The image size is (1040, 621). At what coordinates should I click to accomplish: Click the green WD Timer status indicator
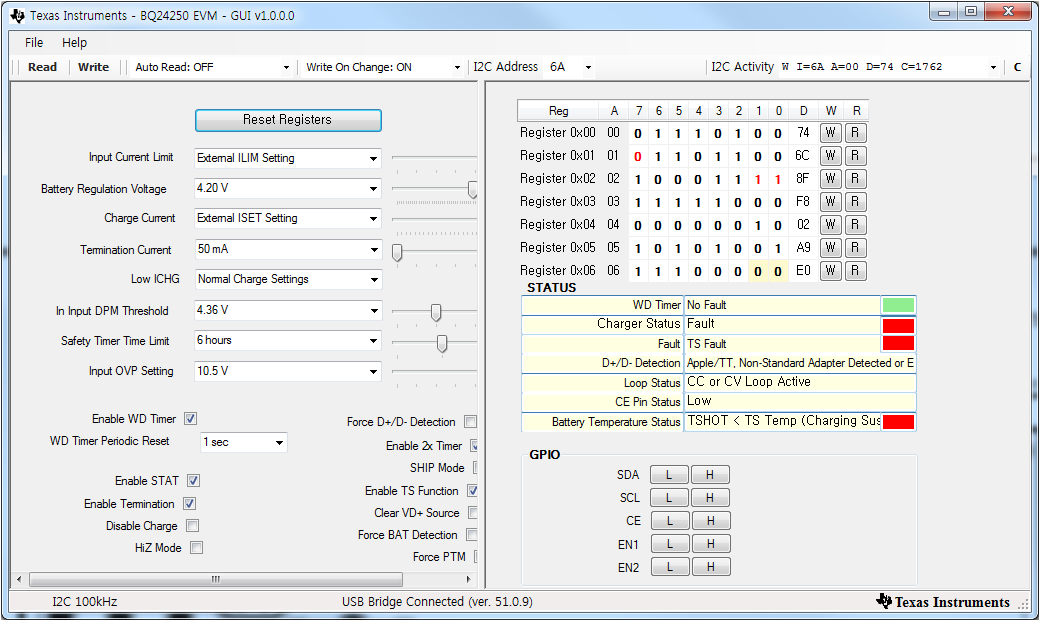(898, 305)
